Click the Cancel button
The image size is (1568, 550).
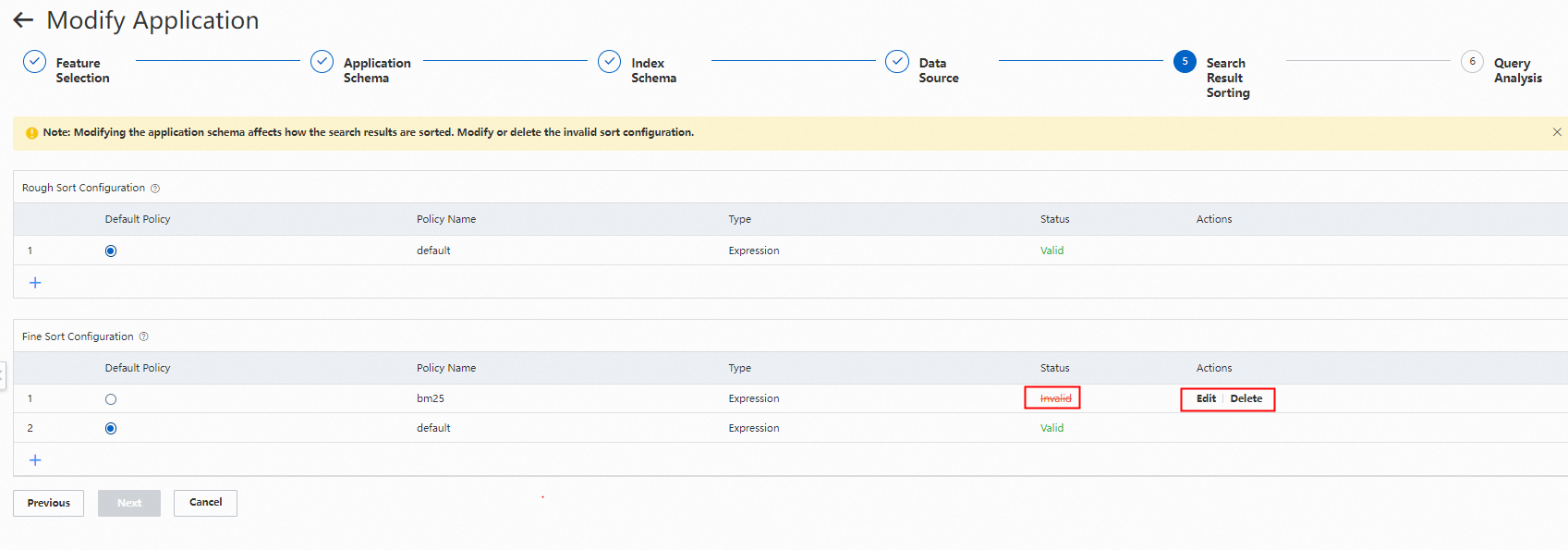coord(205,503)
